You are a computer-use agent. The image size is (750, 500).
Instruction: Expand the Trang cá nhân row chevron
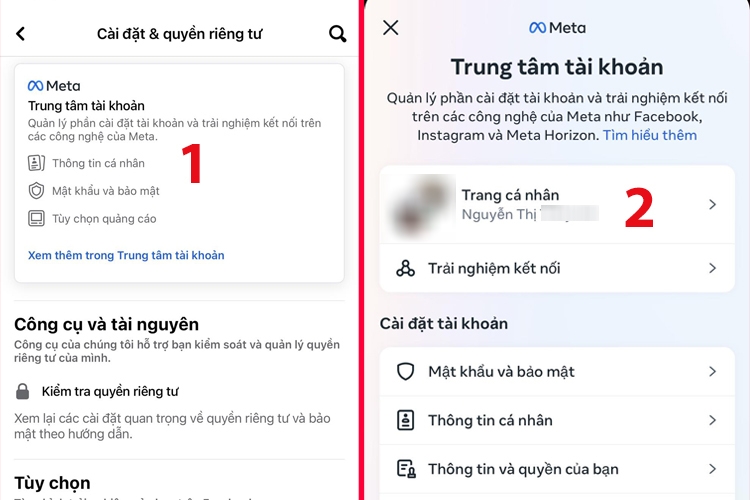(x=712, y=205)
